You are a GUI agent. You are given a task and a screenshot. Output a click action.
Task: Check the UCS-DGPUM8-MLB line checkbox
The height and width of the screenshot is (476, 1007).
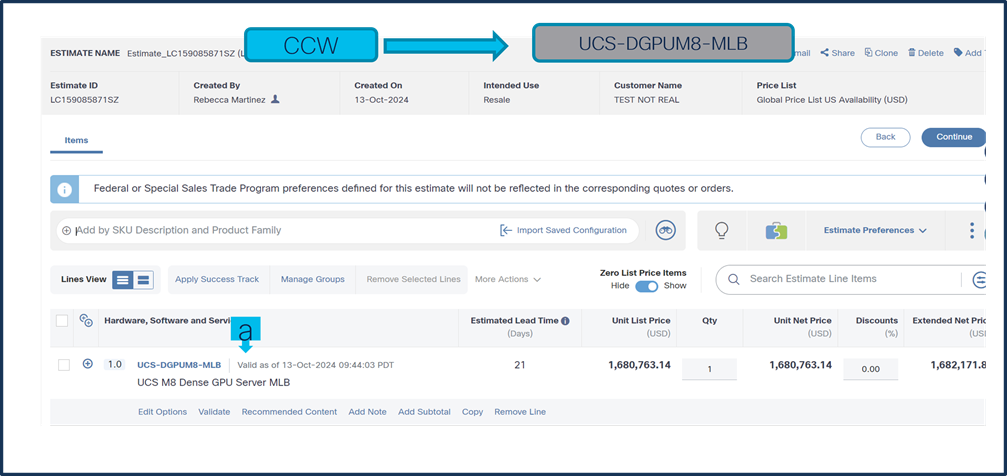[x=64, y=365]
